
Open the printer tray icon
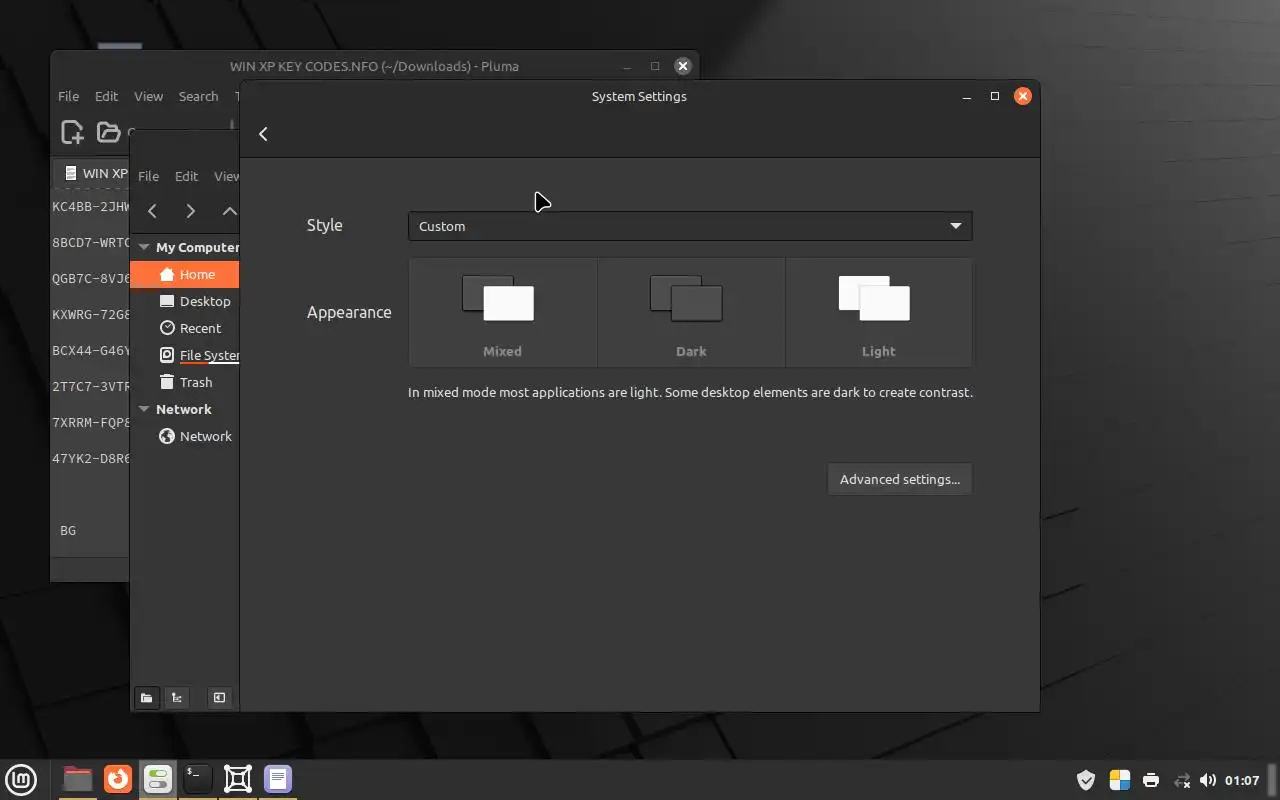pyautogui.click(x=1151, y=780)
